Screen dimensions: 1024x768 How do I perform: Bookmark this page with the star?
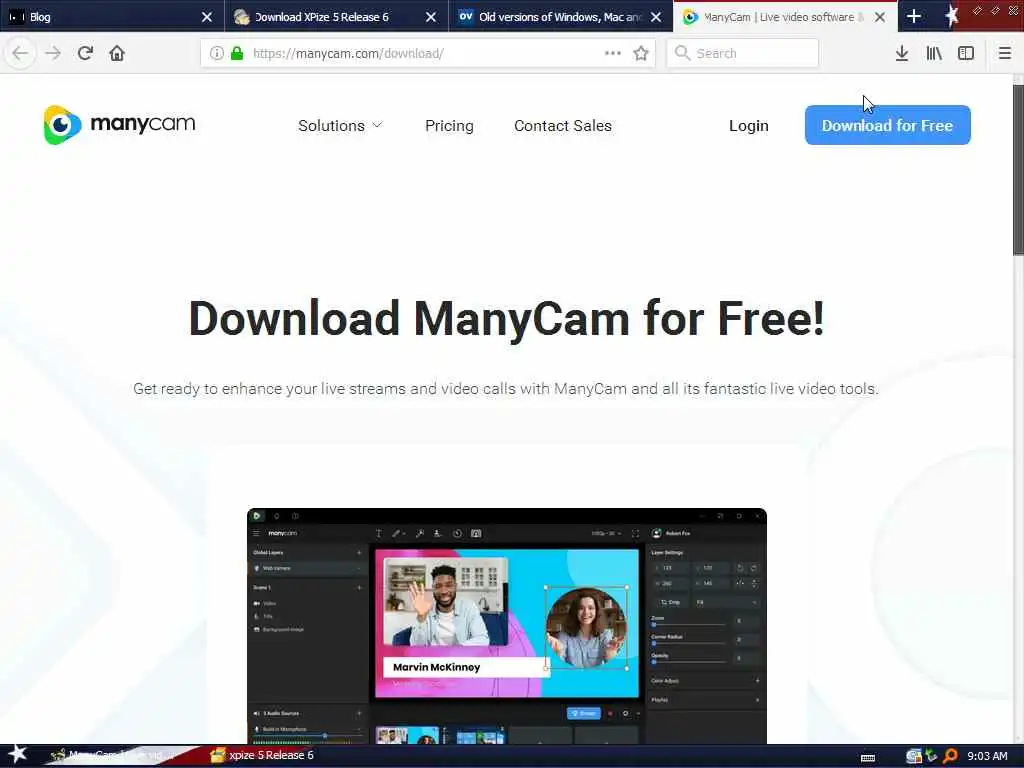pyautogui.click(x=641, y=53)
